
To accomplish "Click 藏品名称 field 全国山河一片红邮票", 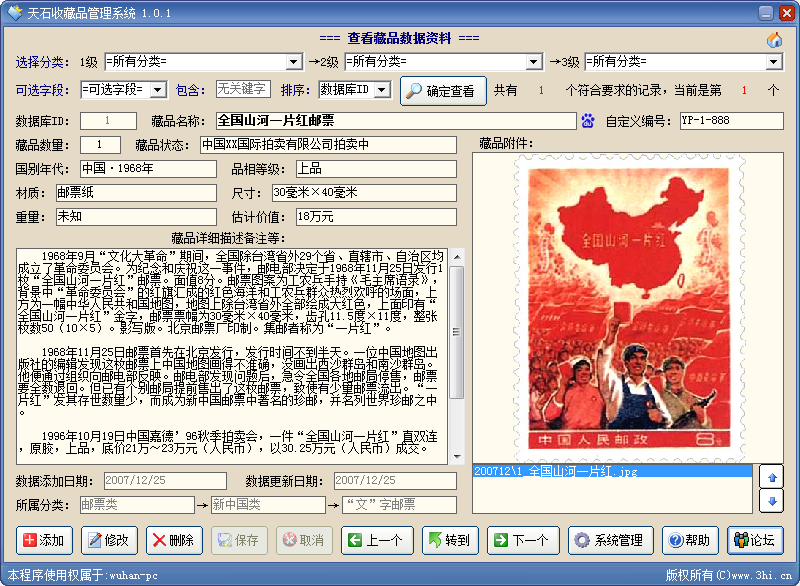I will tap(396, 121).
